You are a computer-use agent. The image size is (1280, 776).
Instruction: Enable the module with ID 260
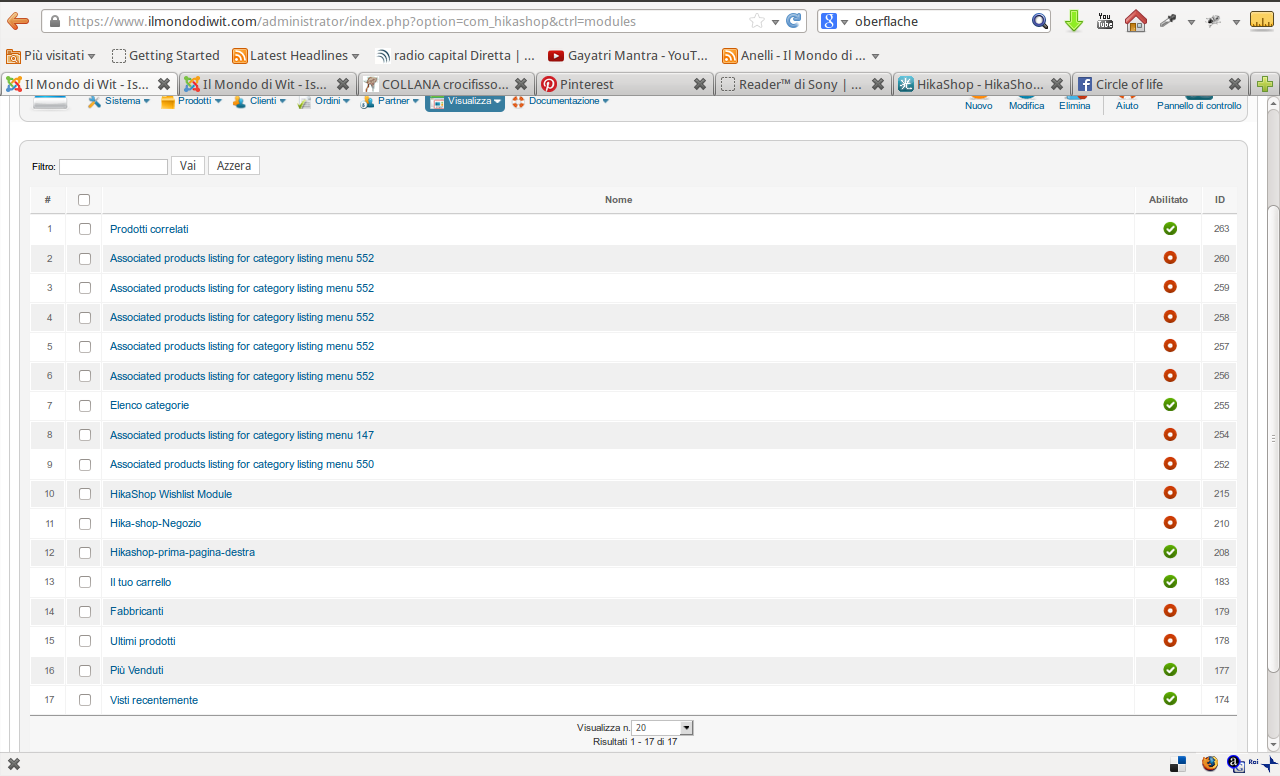click(x=1170, y=258)
